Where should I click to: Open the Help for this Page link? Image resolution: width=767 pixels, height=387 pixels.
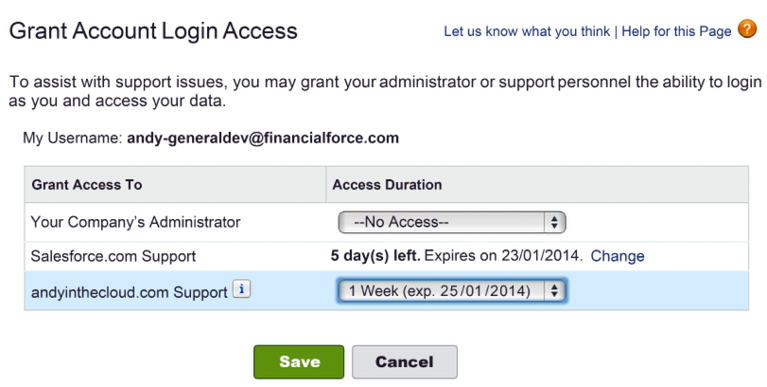[x=677, y=31]
